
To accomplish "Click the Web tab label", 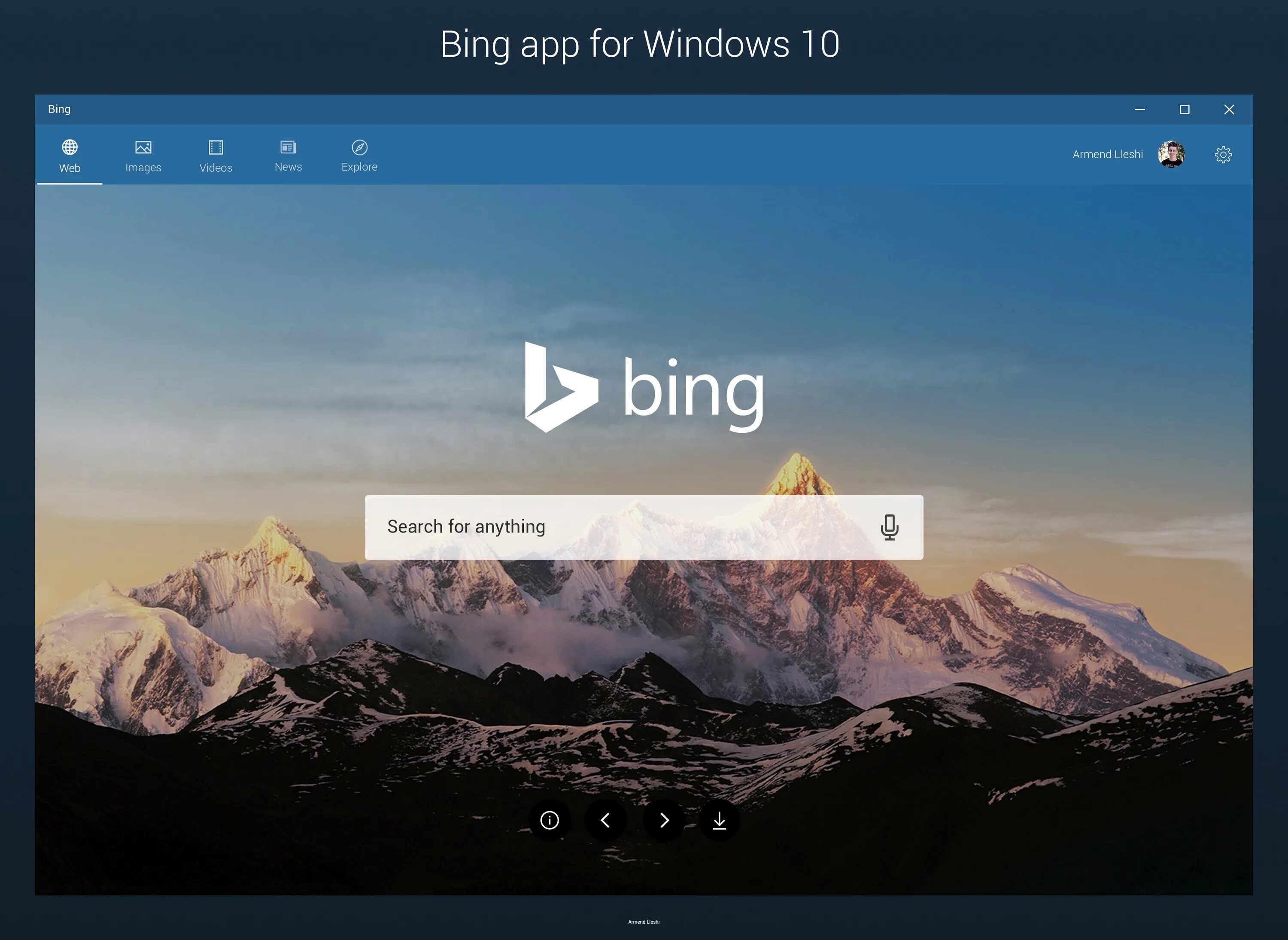I will 69,167.
